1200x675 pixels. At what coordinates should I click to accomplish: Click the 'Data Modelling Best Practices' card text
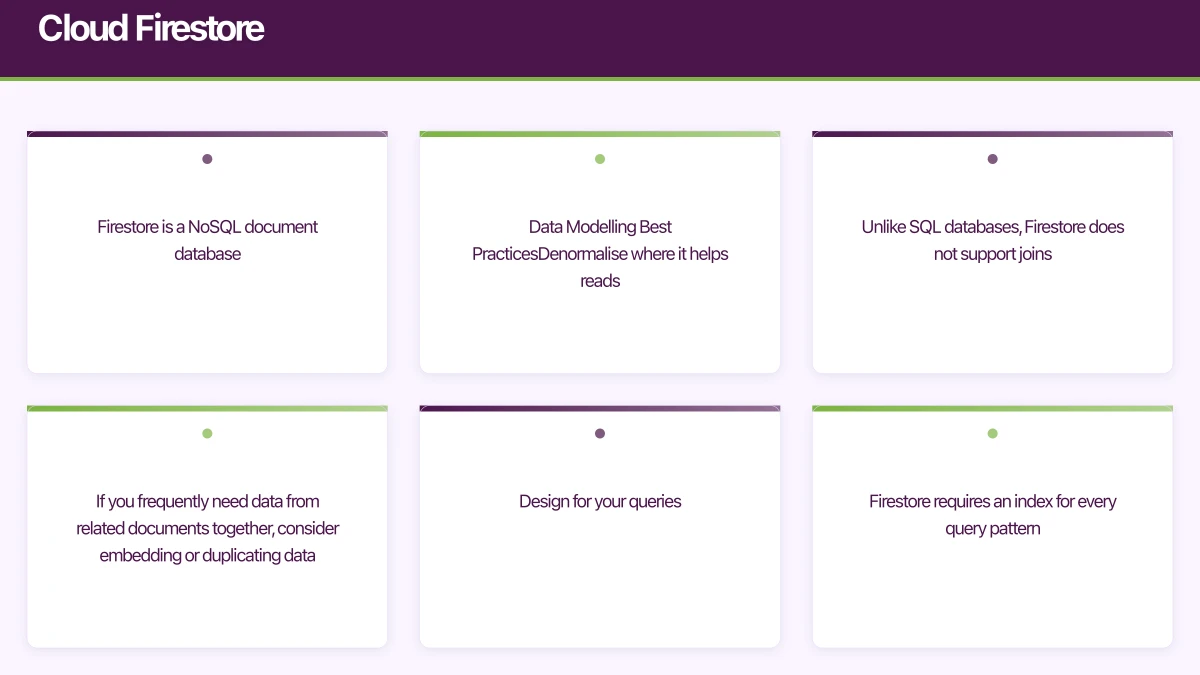600,254
